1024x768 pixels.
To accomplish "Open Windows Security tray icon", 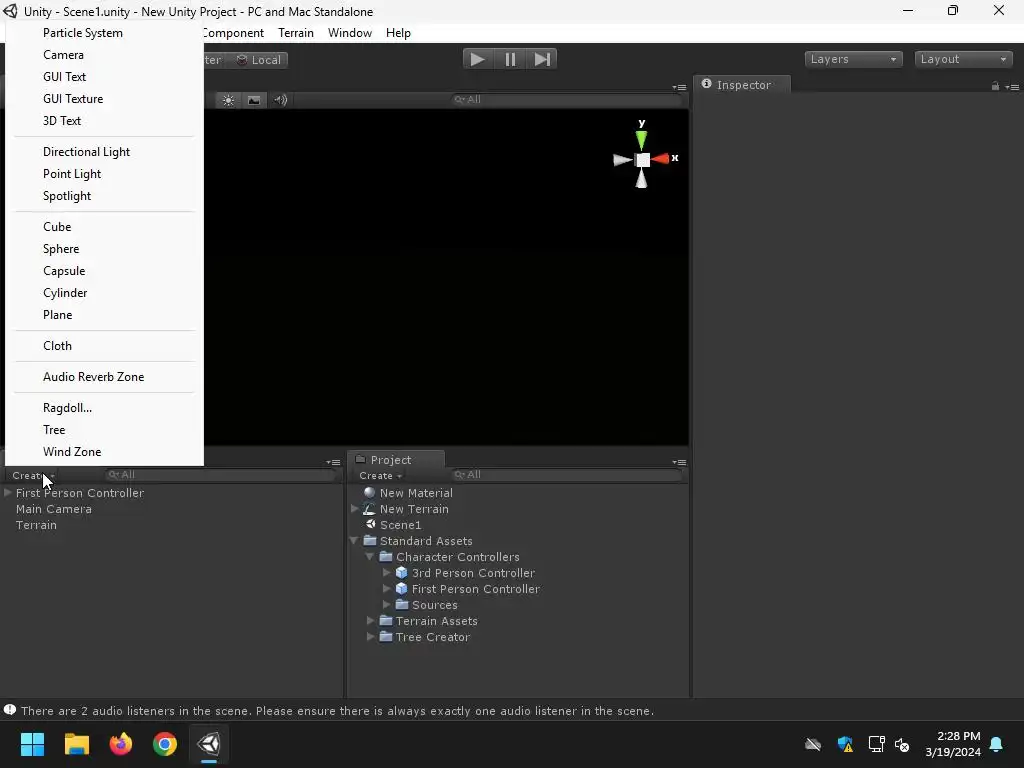I will coord(845,744).
